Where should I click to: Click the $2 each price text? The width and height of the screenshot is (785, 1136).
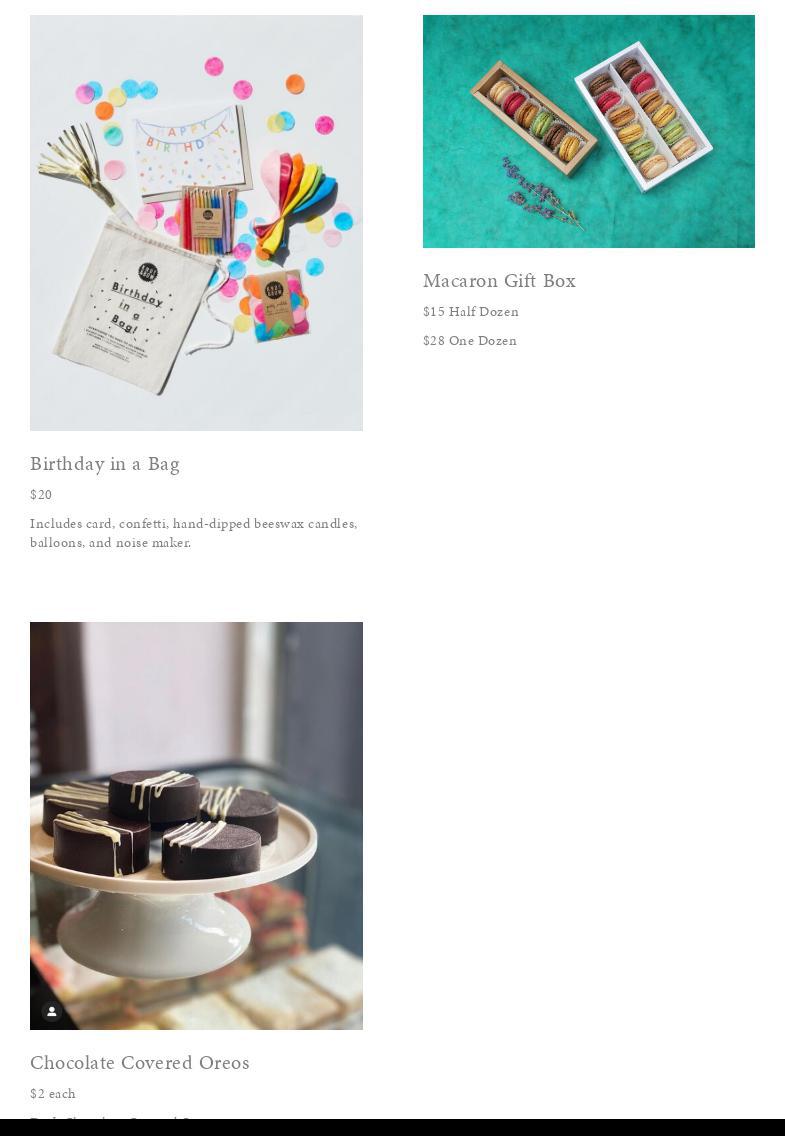point(53,1093)
